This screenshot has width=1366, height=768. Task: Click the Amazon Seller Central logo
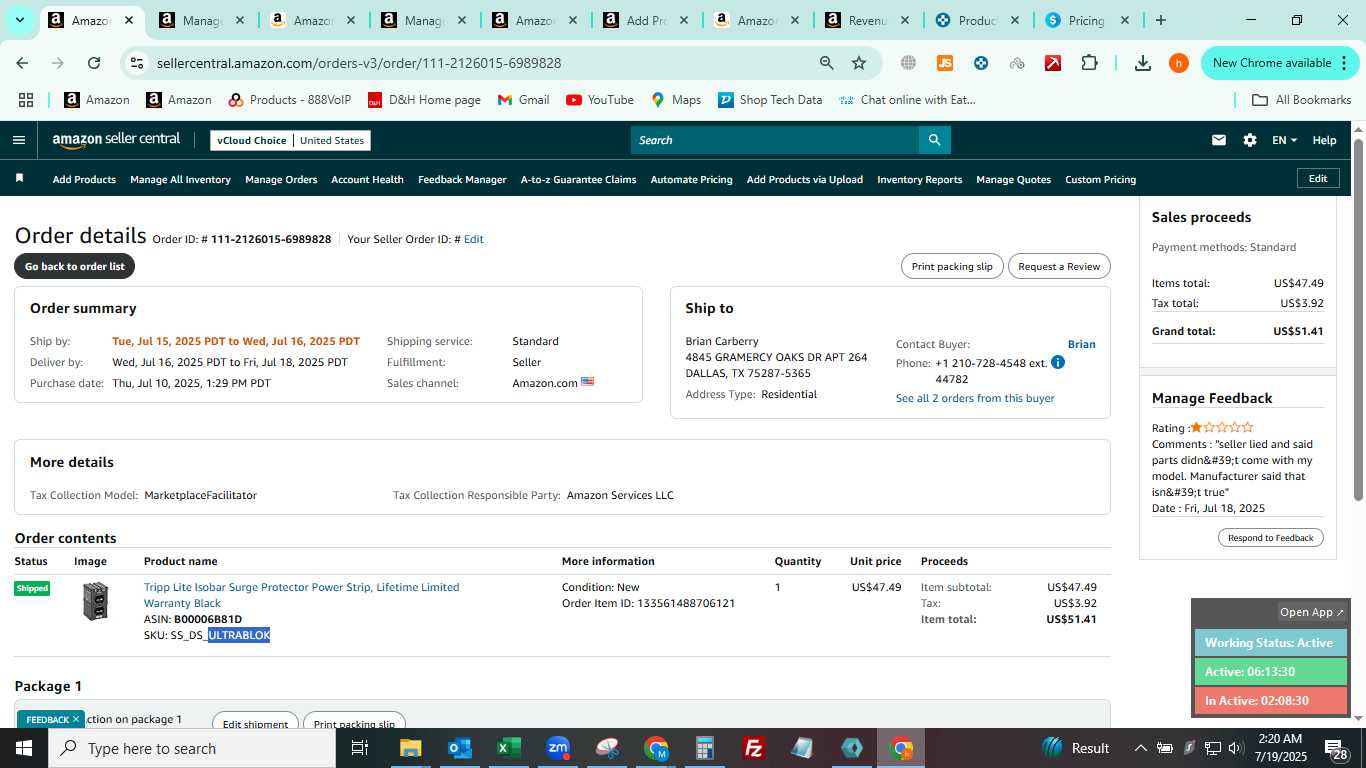pyautogui.click(x=116, y=140)
